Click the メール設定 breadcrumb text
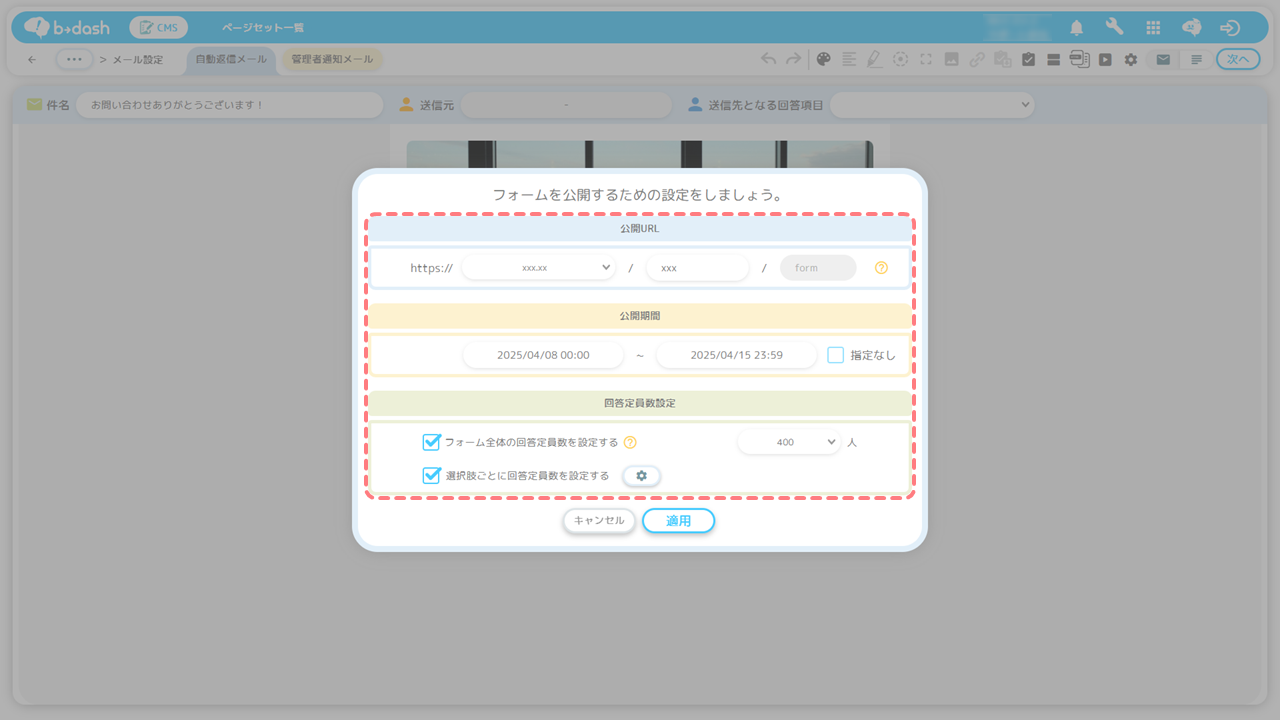The height and width of the screenshot is (720, 1280). (x=137, y=60)
